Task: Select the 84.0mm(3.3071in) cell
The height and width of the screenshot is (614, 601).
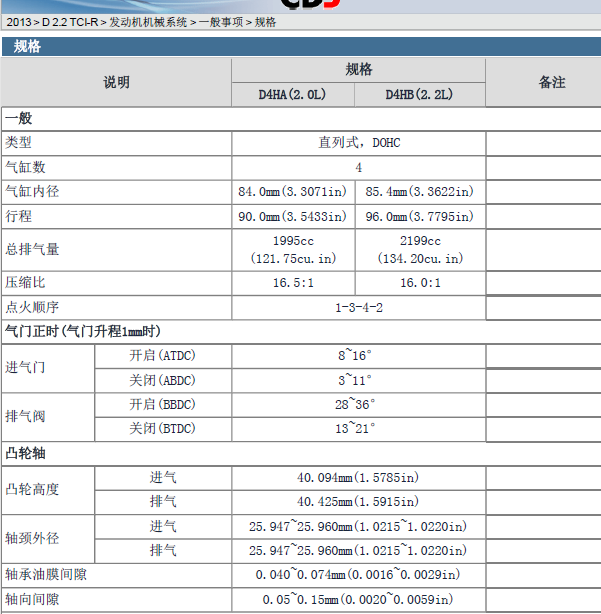Action: point(293,192)
